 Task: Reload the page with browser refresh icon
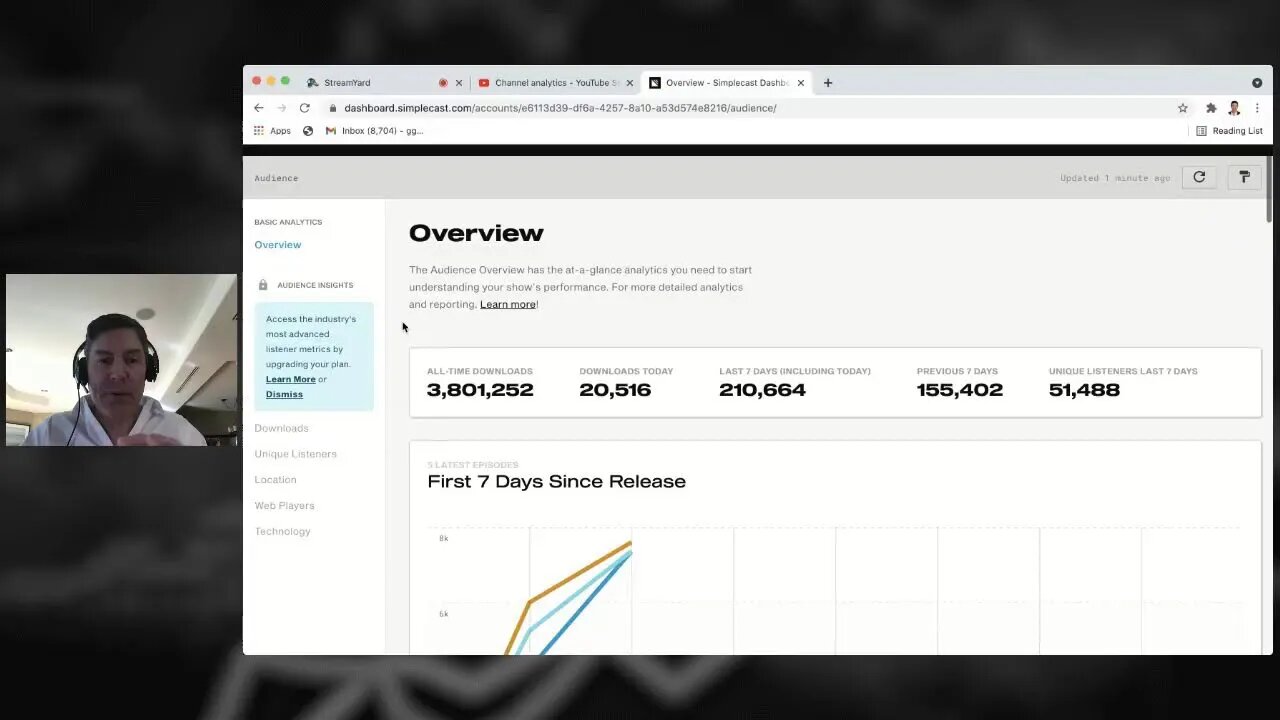(305, 108)
